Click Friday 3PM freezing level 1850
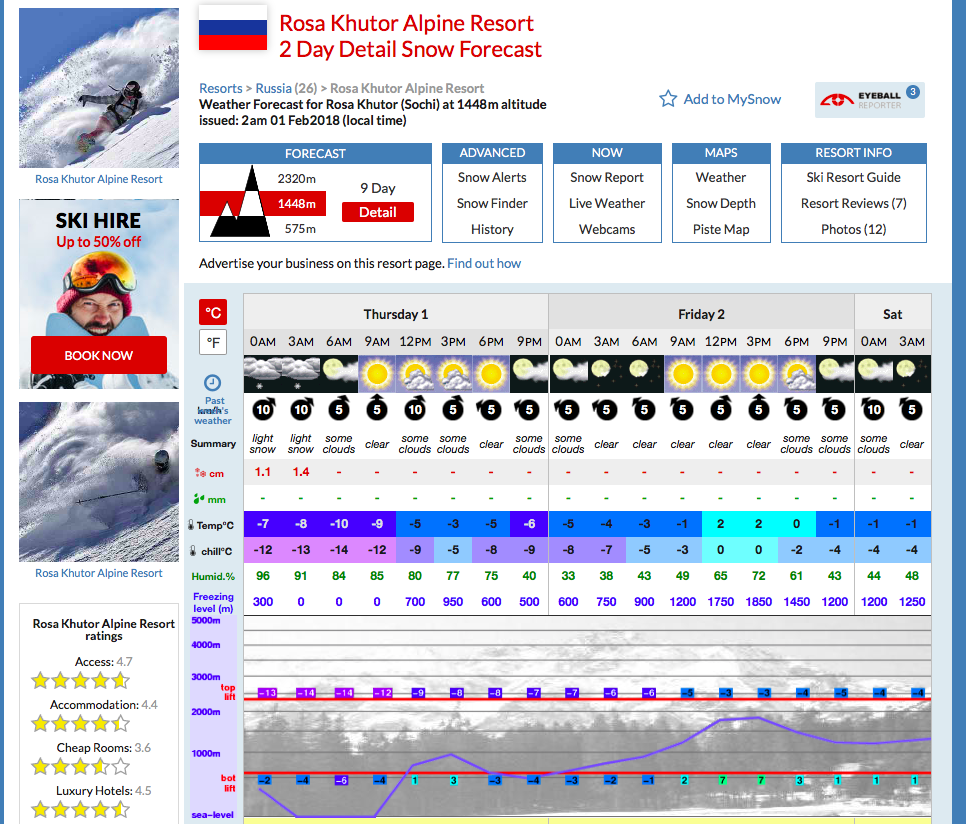This screenshot has height=824, width=966. [758, 602]
